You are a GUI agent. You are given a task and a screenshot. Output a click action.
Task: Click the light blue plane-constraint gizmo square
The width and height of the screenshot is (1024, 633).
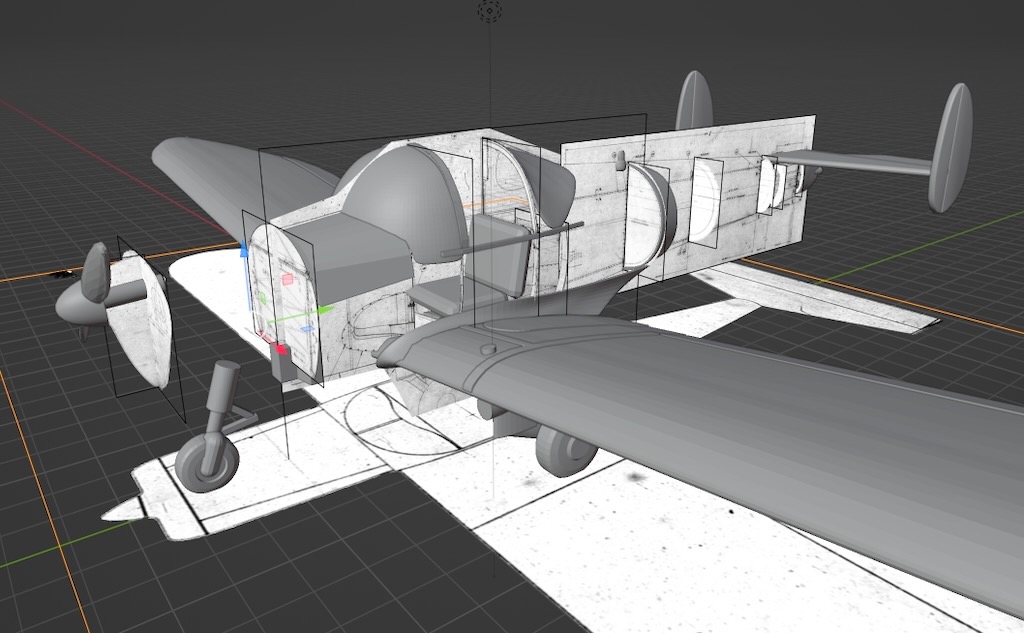pos(310,330)
